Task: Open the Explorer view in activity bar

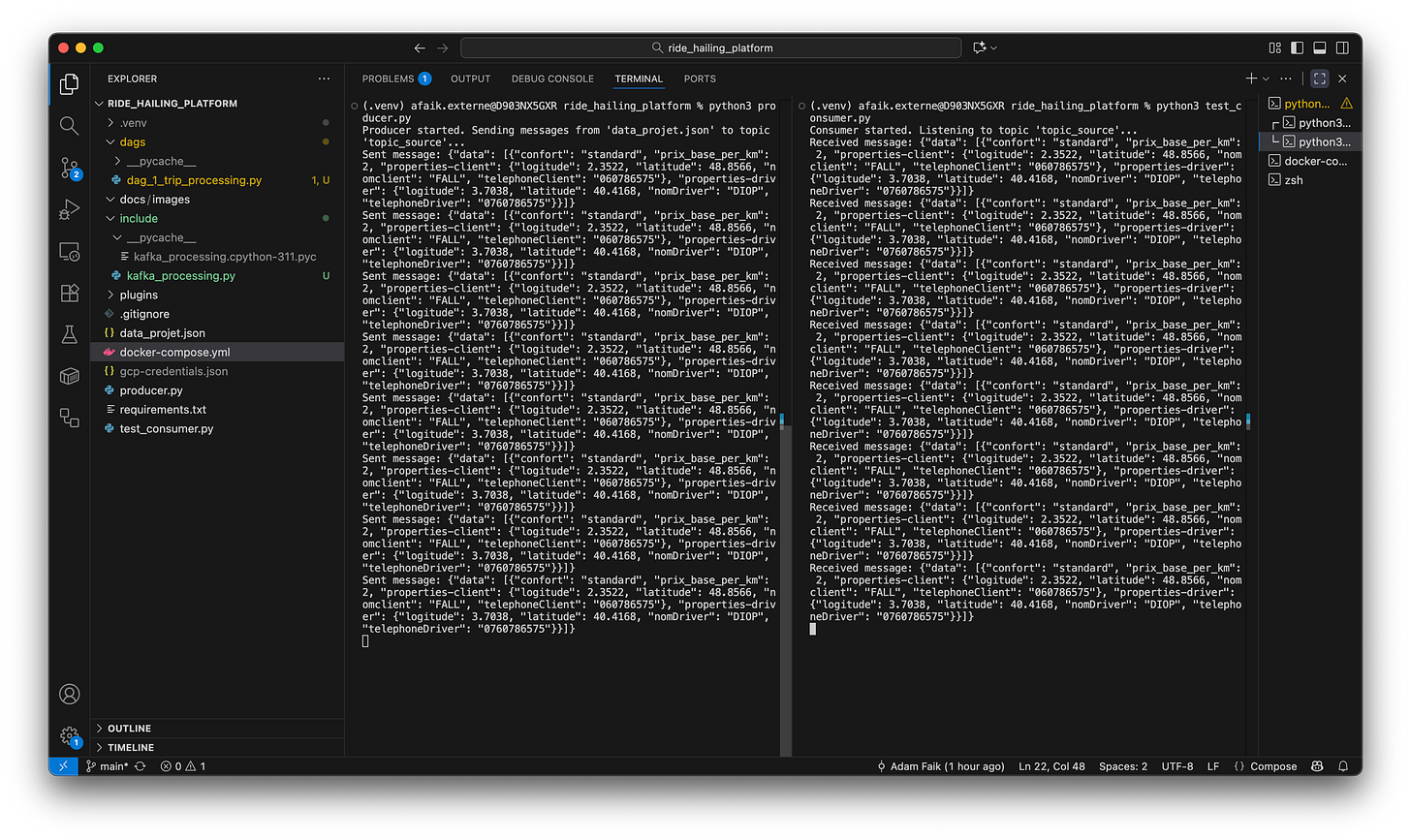Action: pyautogui.click(x=69, y=85)
